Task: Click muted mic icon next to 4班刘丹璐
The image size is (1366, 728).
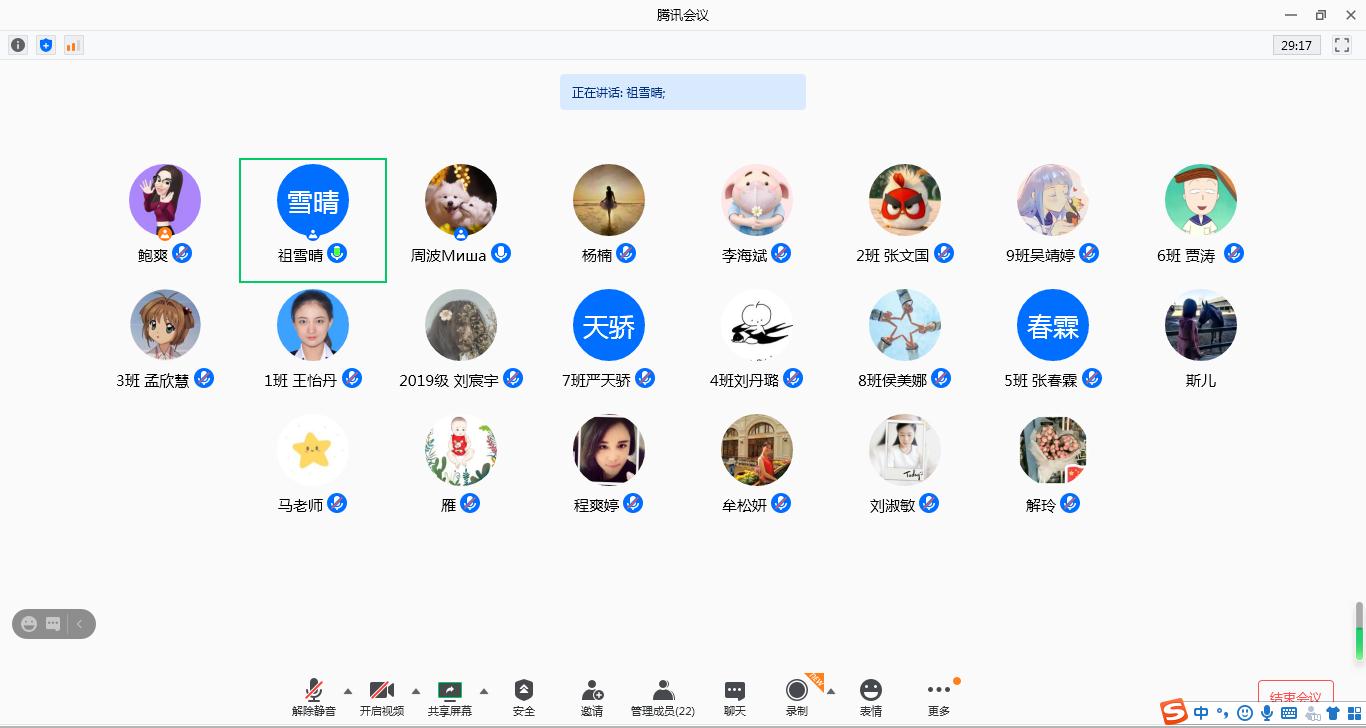Action: [793, 379]
